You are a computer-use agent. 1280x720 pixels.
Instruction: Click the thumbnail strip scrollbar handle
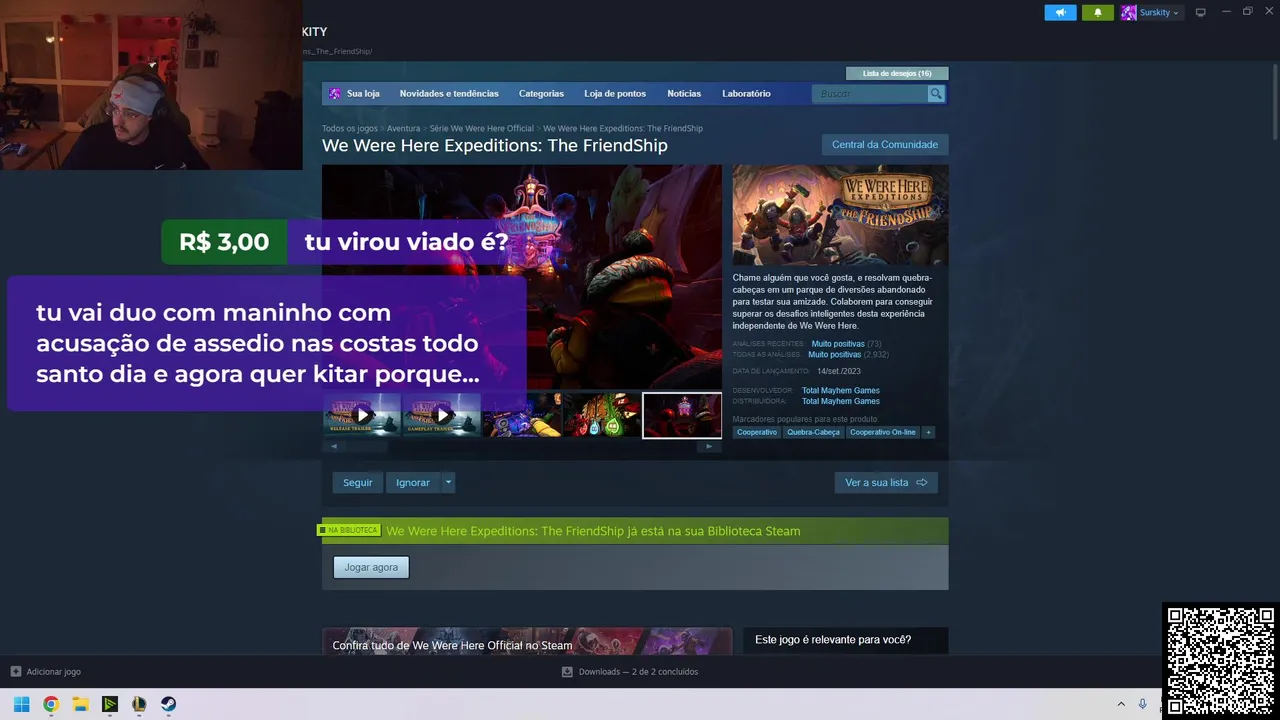[367, 447]
